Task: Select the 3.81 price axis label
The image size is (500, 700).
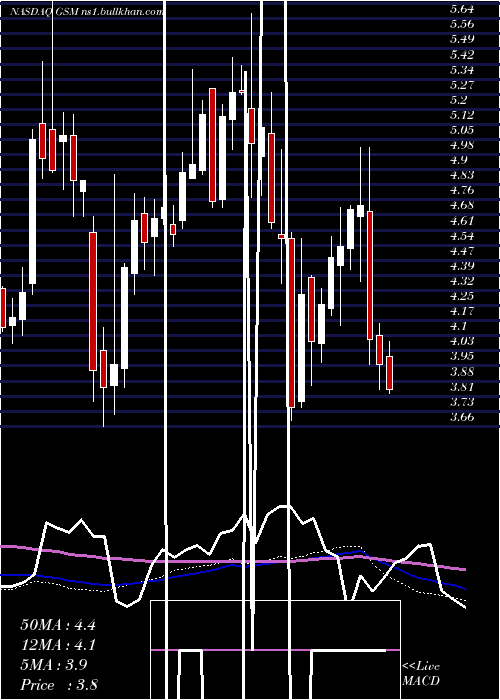Action: click(x=462, y=387)
